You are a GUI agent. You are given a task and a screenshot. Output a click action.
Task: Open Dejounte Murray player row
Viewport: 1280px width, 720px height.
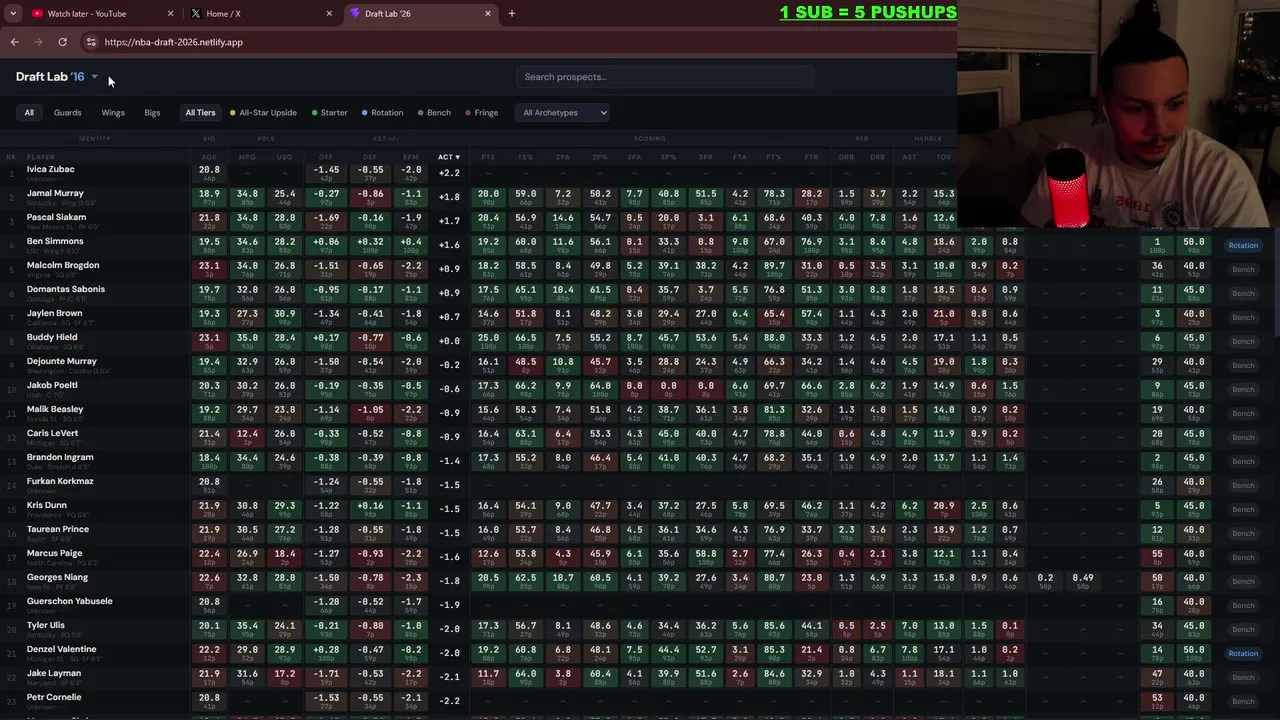pyautogui.click(x=640, y=365)
